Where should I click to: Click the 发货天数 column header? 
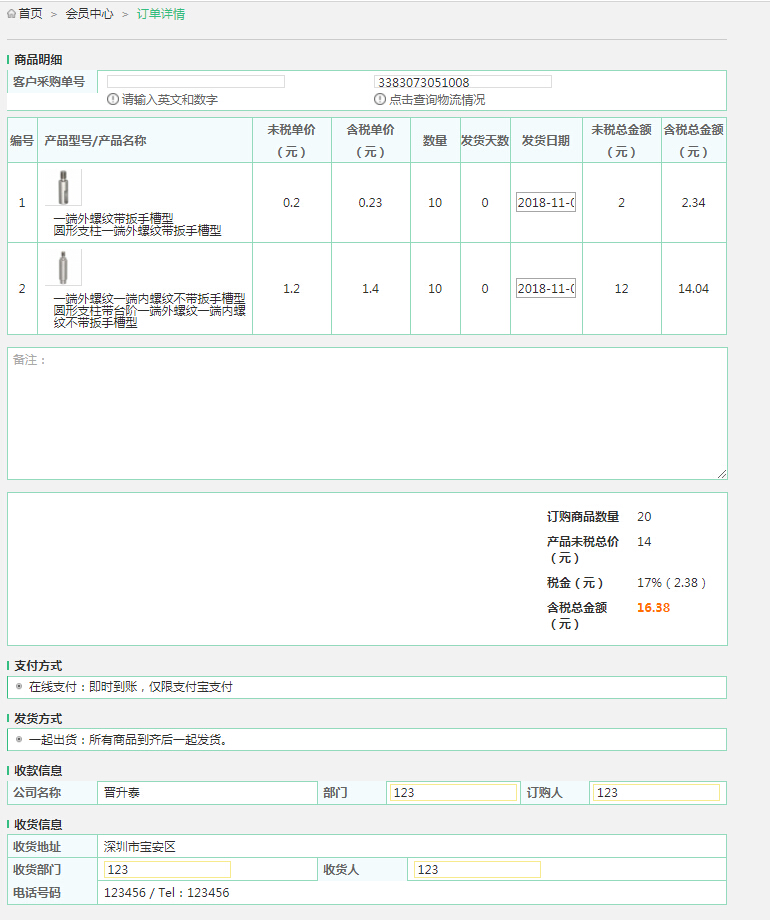click(x=485, y=140)
